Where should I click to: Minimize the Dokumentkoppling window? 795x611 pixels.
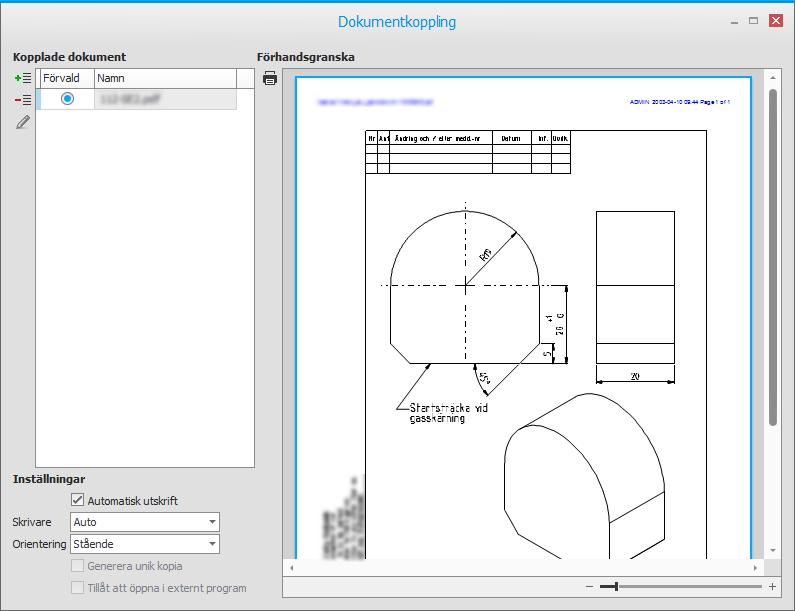click(x=734, y=21)
